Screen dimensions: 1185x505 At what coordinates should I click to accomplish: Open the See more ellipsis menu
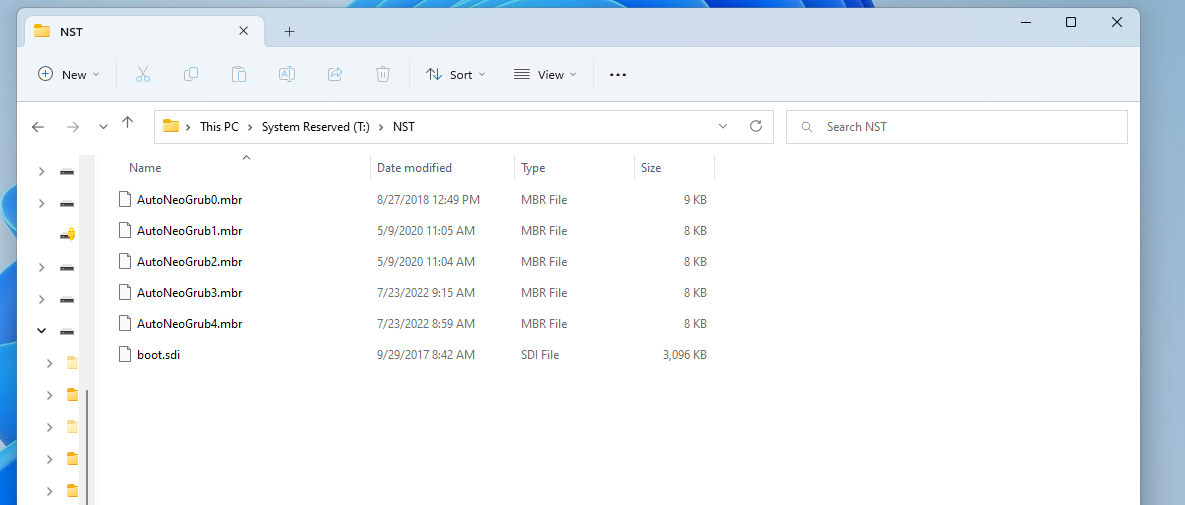pos(617,74)
